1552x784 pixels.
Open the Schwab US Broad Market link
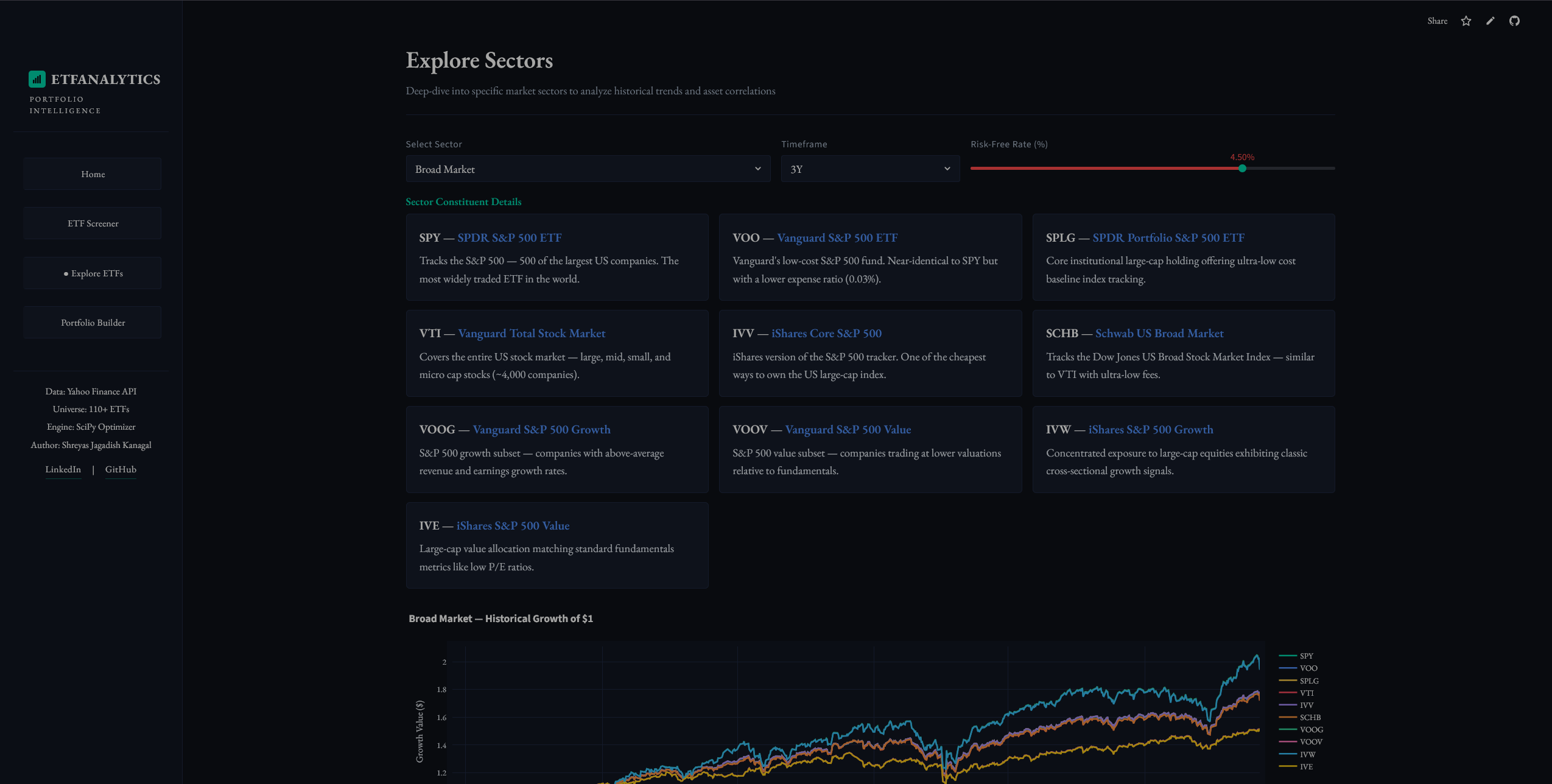click(x=1159, y=334)
